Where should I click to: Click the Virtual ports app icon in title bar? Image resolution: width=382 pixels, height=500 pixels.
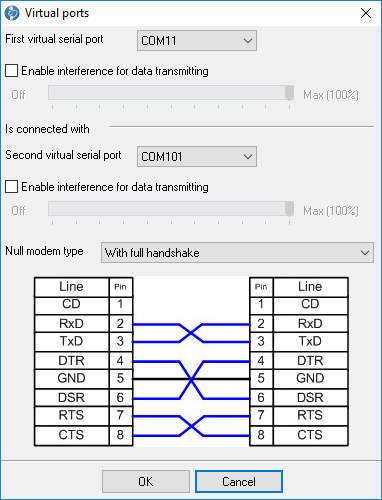click(12, 13)
